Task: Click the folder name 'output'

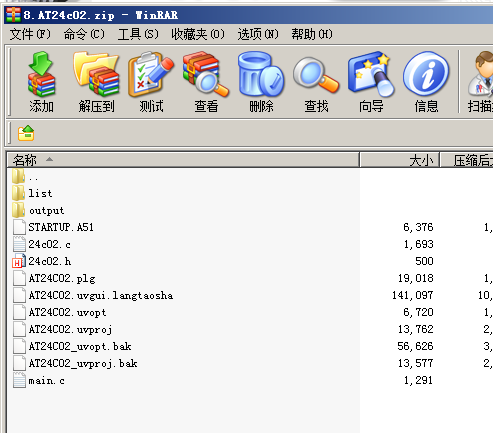Action: [x=46, y=211]
